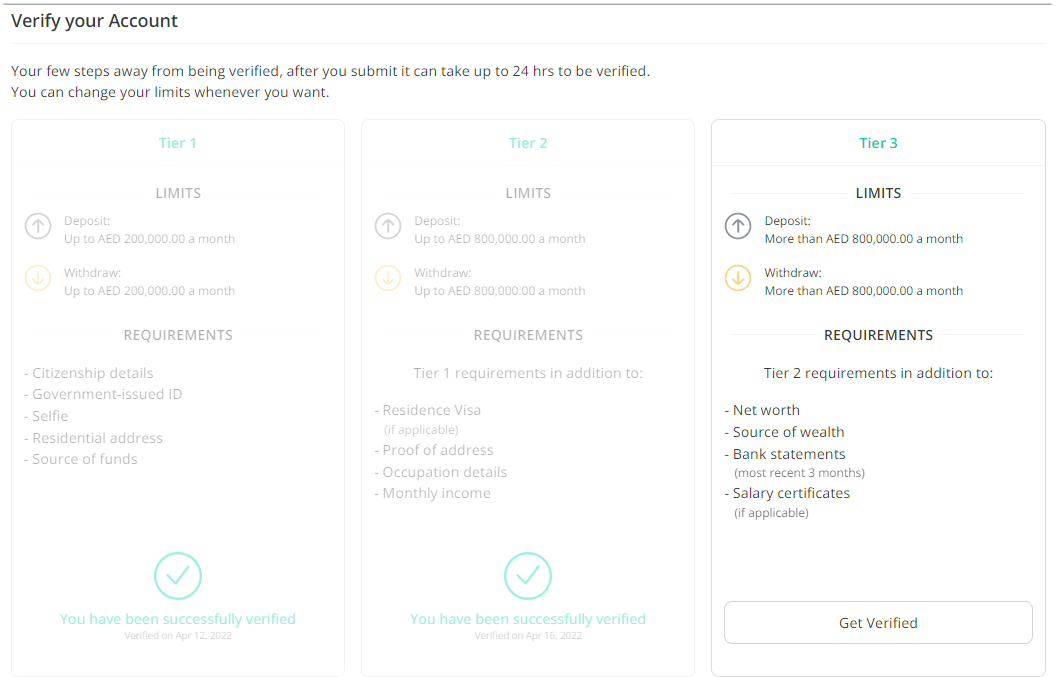Select the Tier 2 card heading
This screenshot has height=677, width=1056.
[x=528, y=143]
